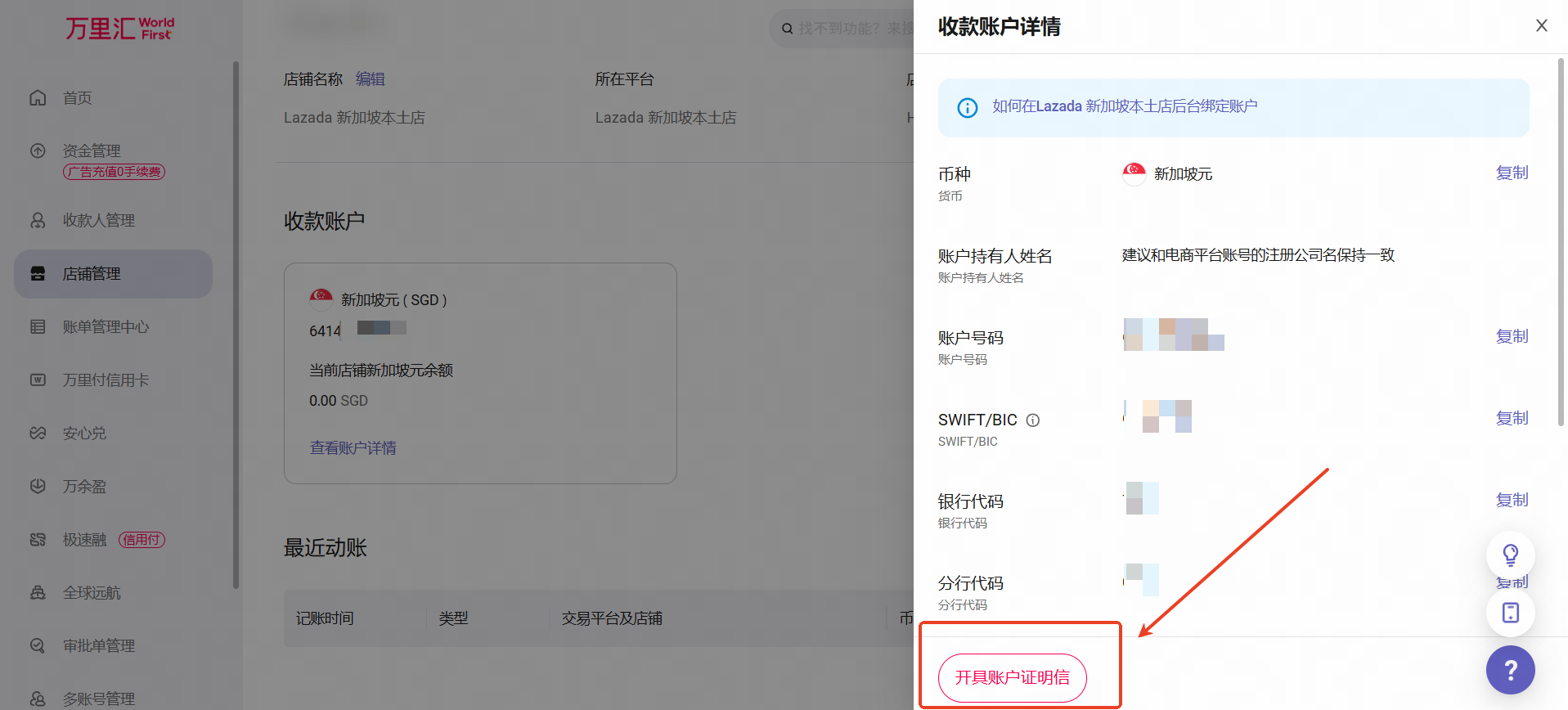Open 全球远航 from the sidebar
1568x710 pixels.
(x=92, y=592)
